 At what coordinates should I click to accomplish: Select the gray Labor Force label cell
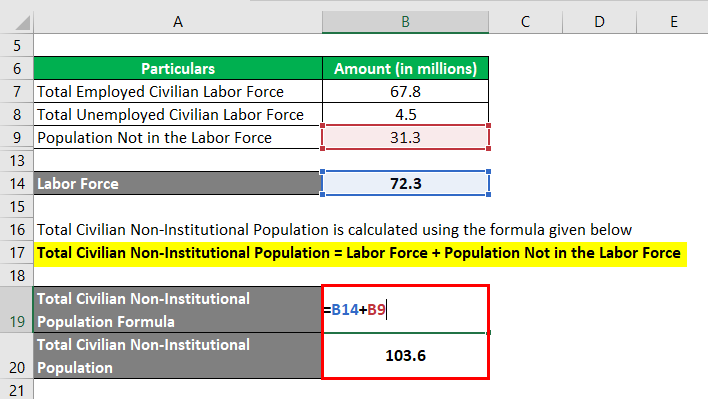(178, 184)
